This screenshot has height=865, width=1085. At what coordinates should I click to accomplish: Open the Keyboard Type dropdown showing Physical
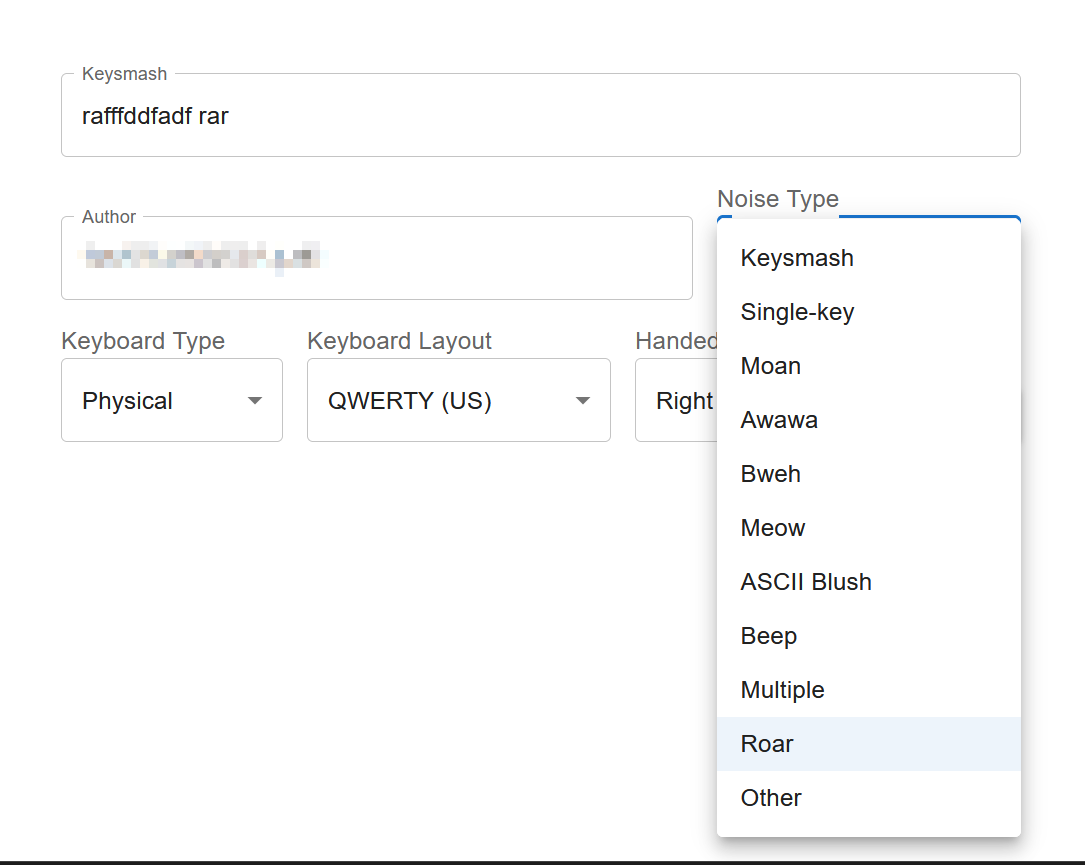(x=160, y=401)
